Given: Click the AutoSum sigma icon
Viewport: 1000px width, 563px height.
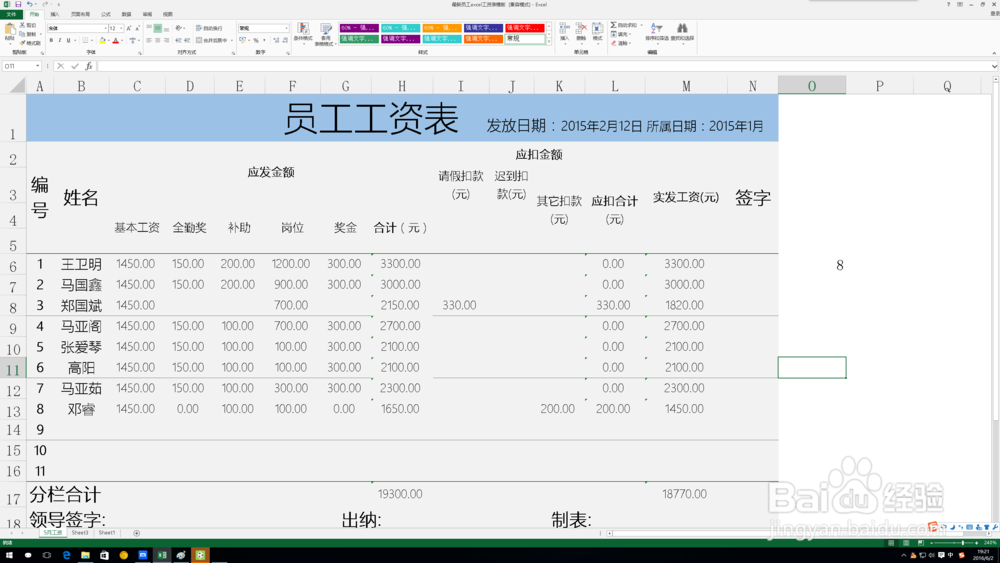Looking at the screenshot, I should pyautogui.click(x=614, y=25).
